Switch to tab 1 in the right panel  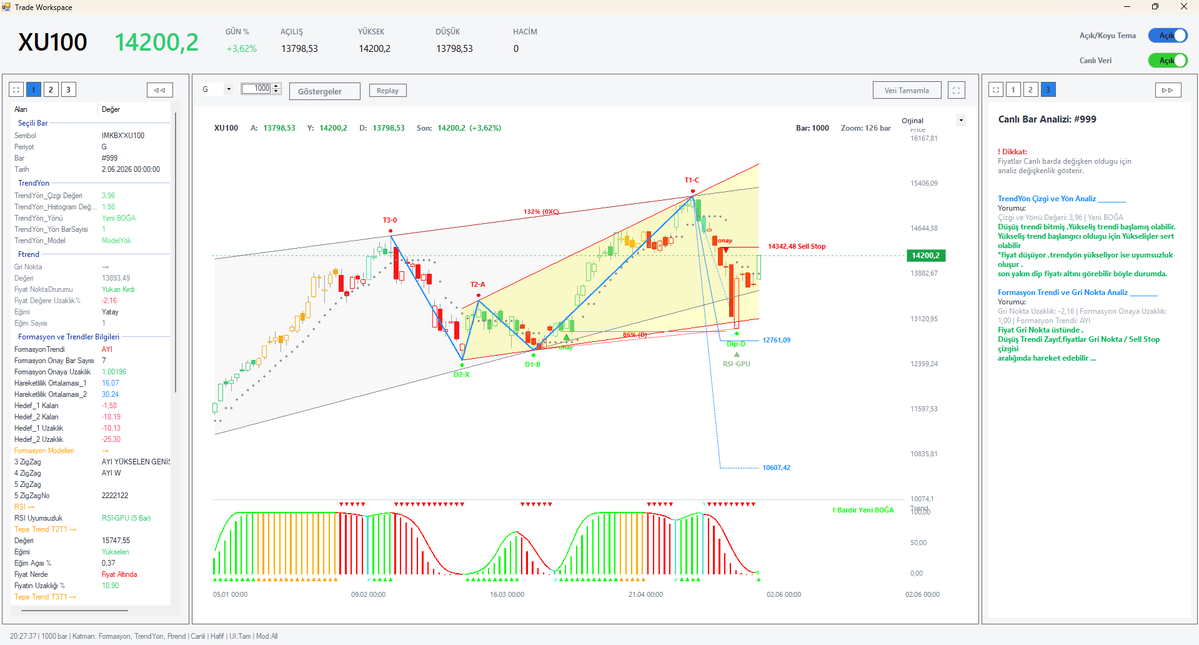[x=1013, y=89]
